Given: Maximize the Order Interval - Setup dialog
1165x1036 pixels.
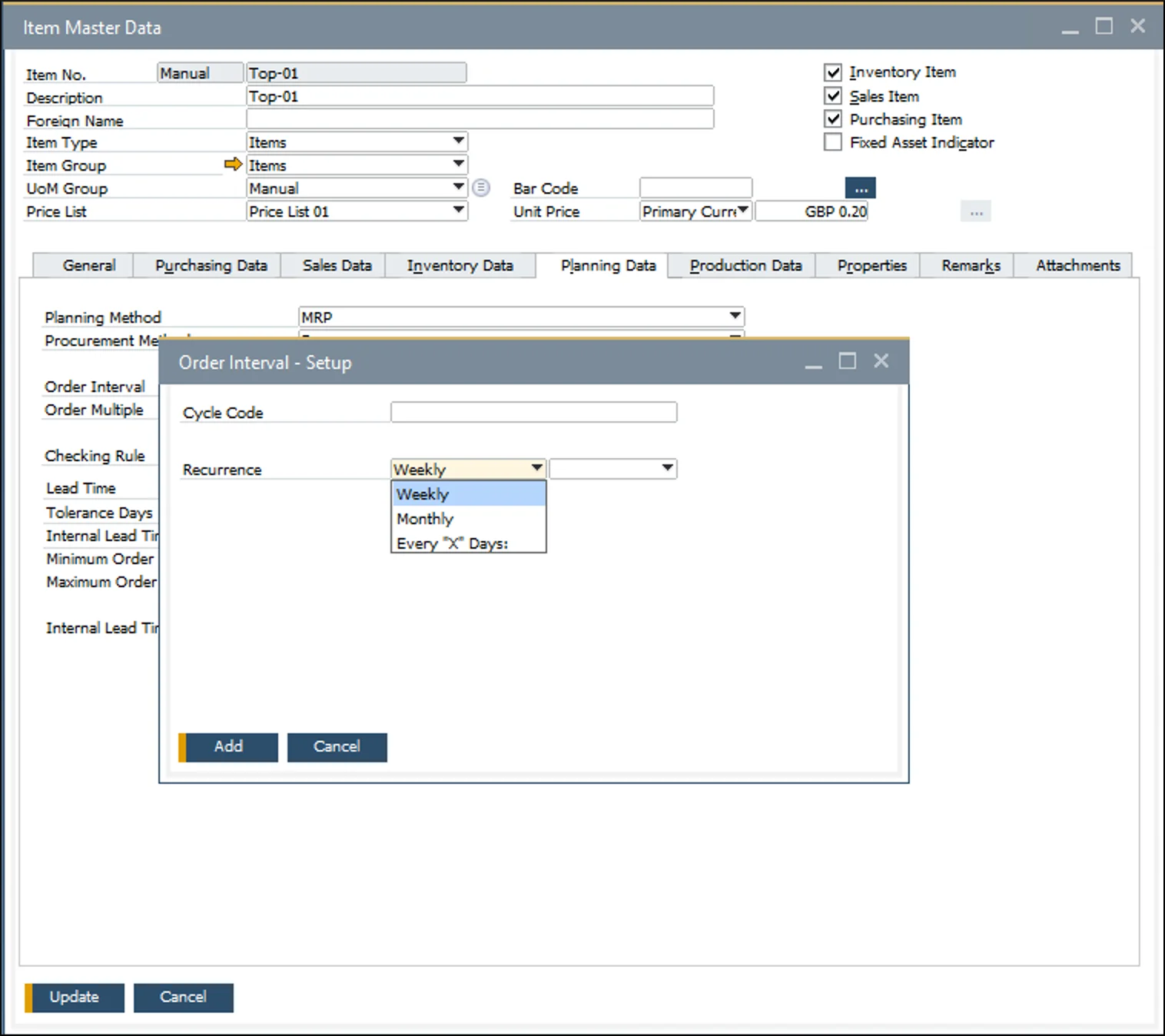Looking at the screenshot, I should click(x=847, y=361).
